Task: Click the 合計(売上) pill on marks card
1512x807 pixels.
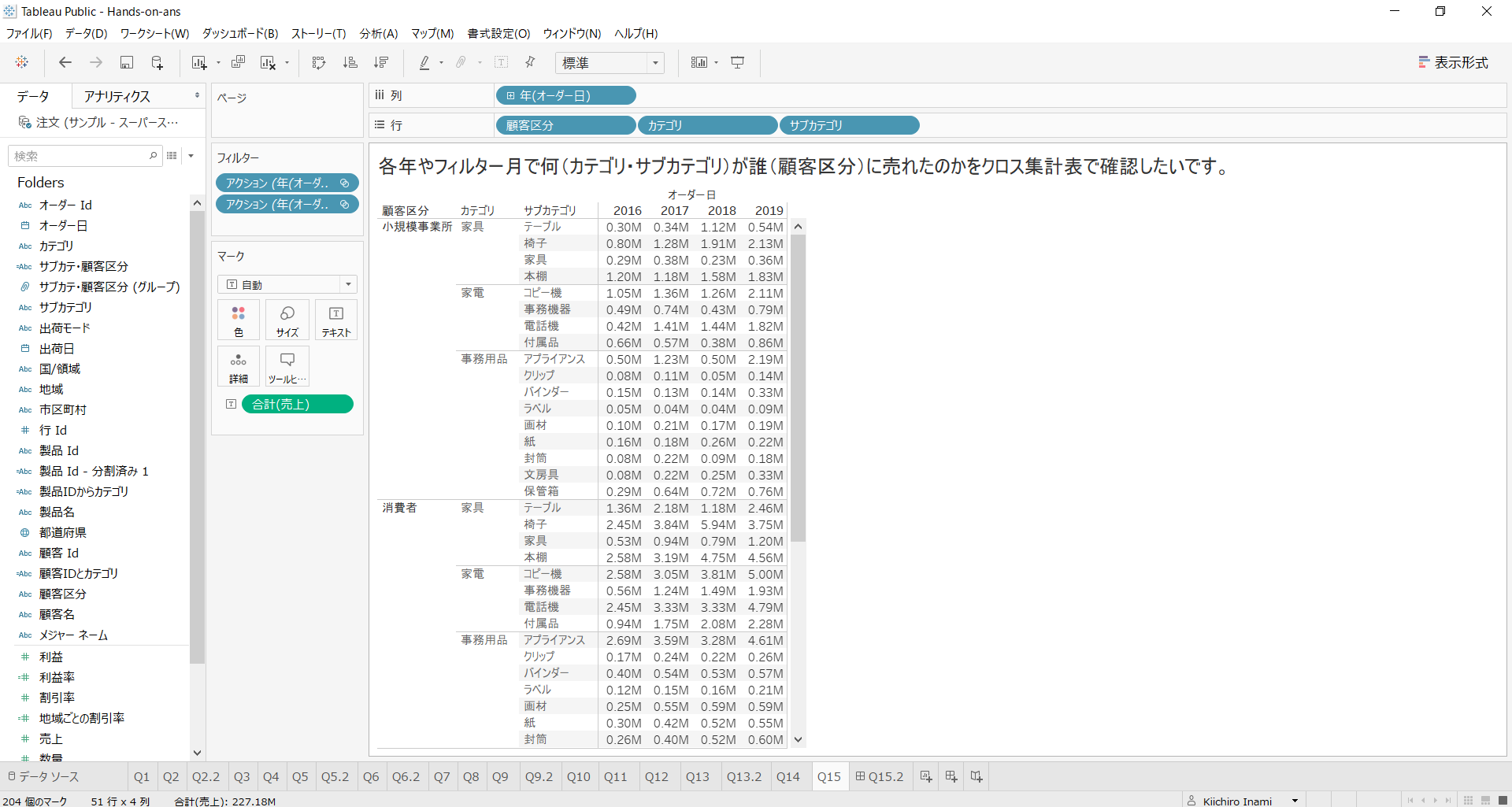Action: point(298,404)
